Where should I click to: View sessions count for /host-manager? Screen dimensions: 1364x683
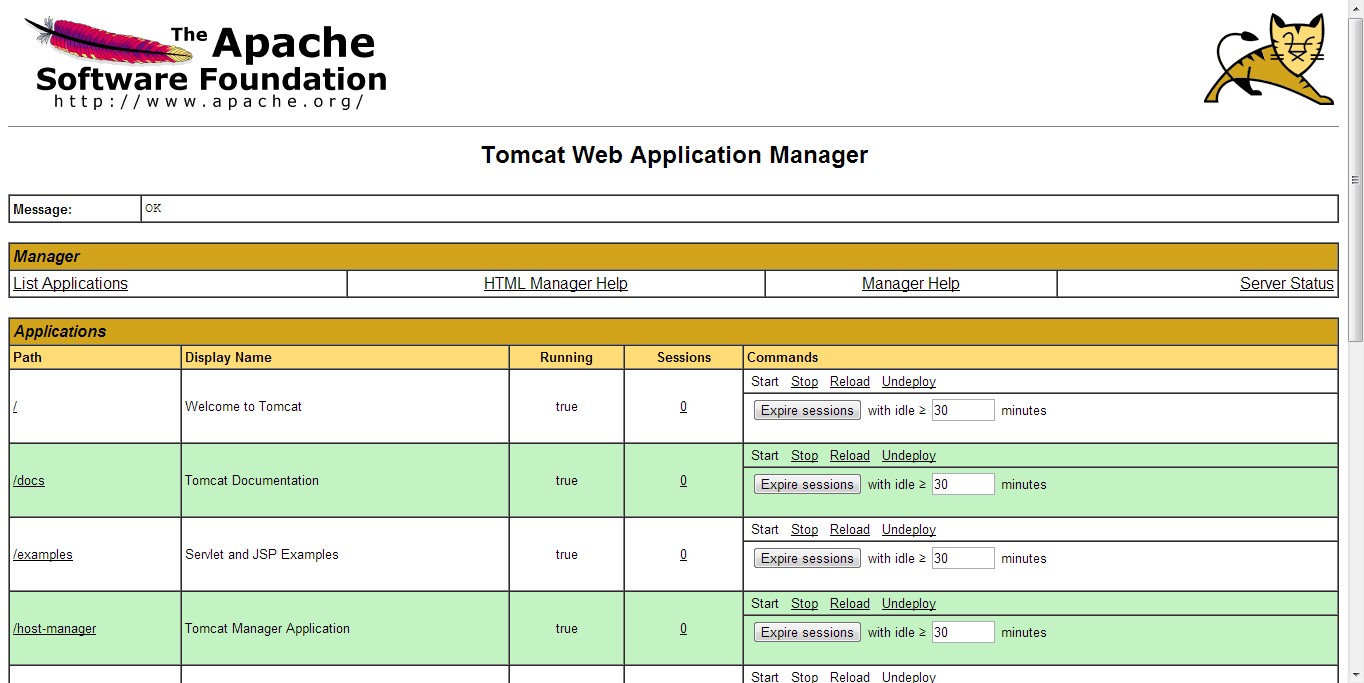(x=683, y=629)
